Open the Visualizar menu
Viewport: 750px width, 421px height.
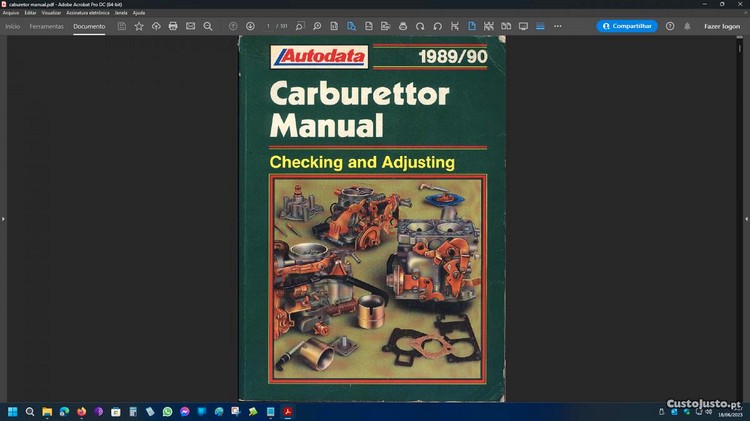tap(51, 13)
